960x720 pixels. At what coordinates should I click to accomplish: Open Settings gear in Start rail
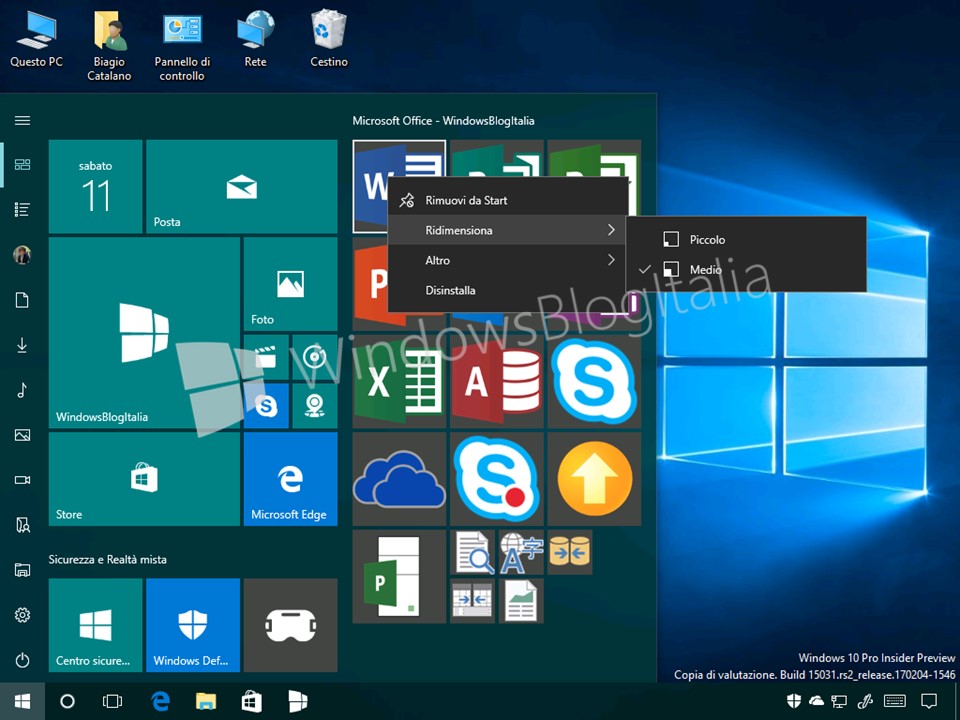pos(23,615)
